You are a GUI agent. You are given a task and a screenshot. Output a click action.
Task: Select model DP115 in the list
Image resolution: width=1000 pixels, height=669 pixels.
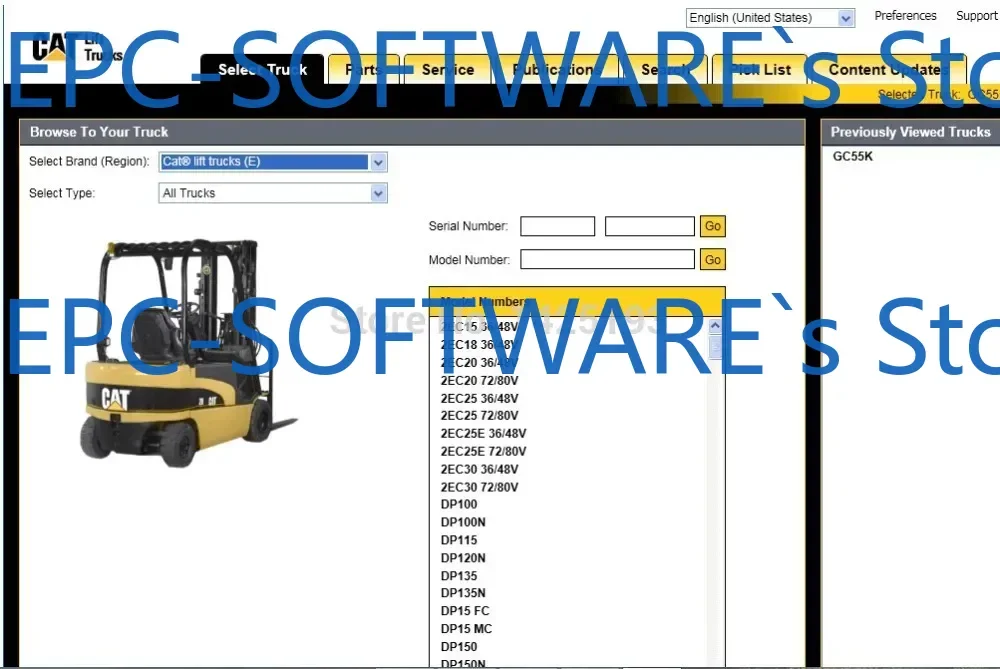coord(459,540)
